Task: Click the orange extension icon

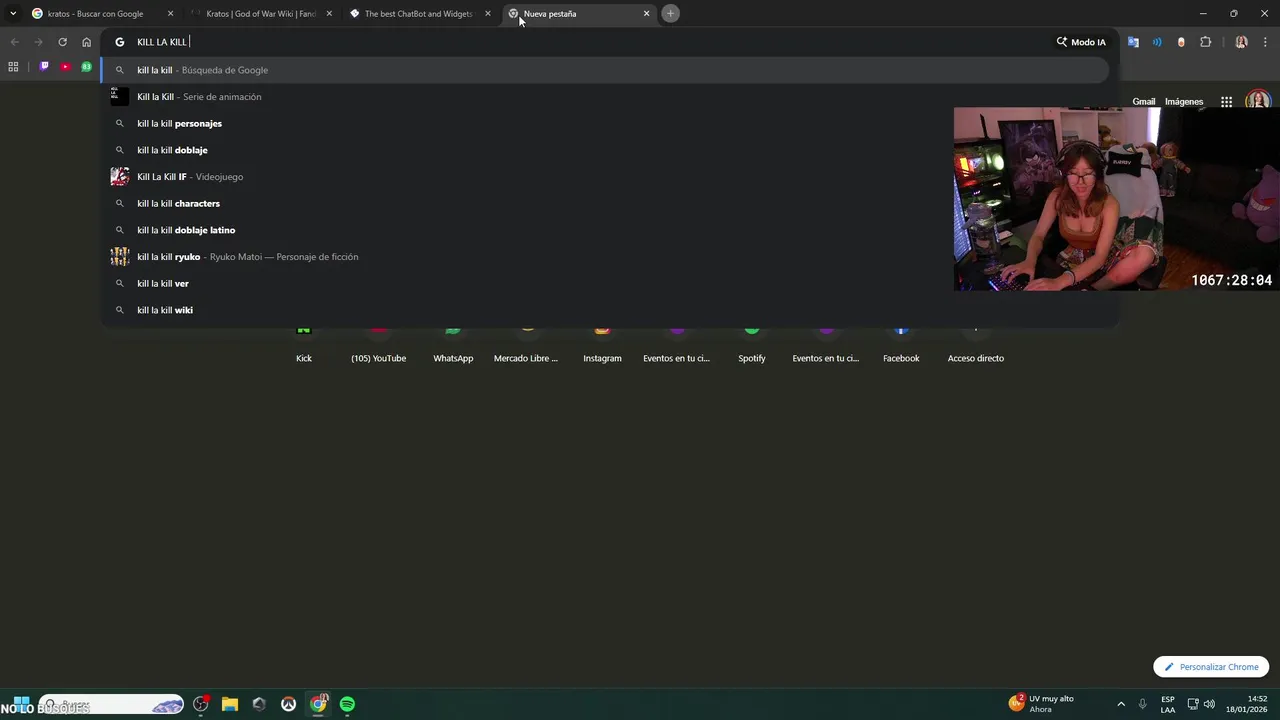Action: tap(1181, 42)
